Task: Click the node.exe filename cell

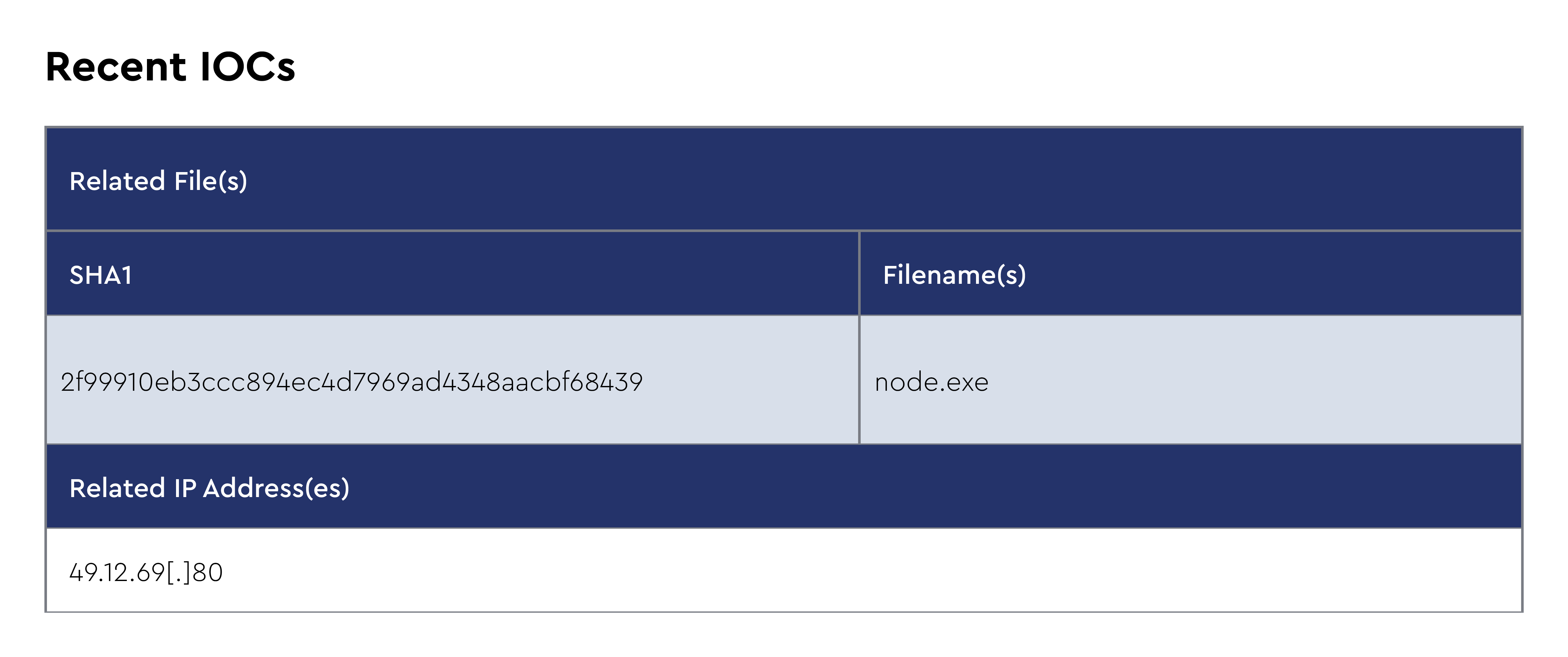Action: [x=931, y=382]
